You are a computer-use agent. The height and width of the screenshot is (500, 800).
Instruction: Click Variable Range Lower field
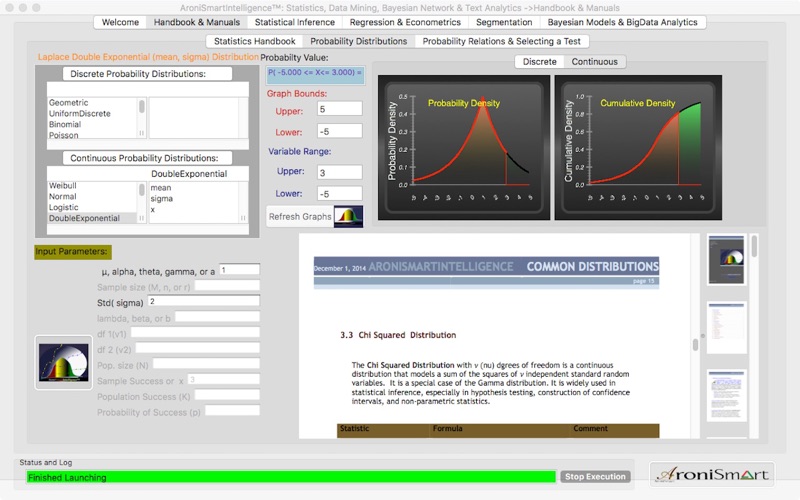tap(340, 193)
